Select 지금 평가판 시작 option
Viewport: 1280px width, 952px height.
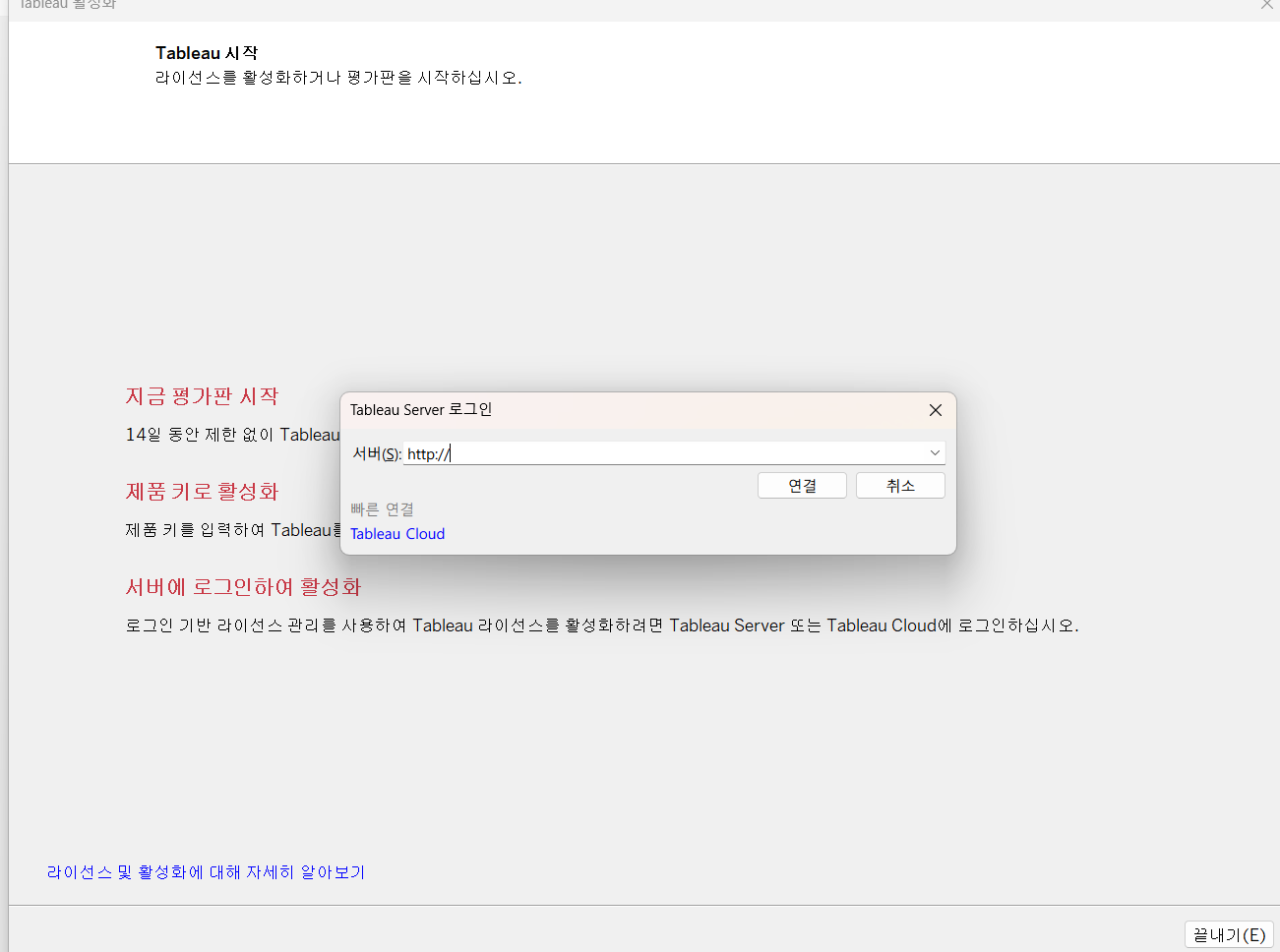[202, 396]
